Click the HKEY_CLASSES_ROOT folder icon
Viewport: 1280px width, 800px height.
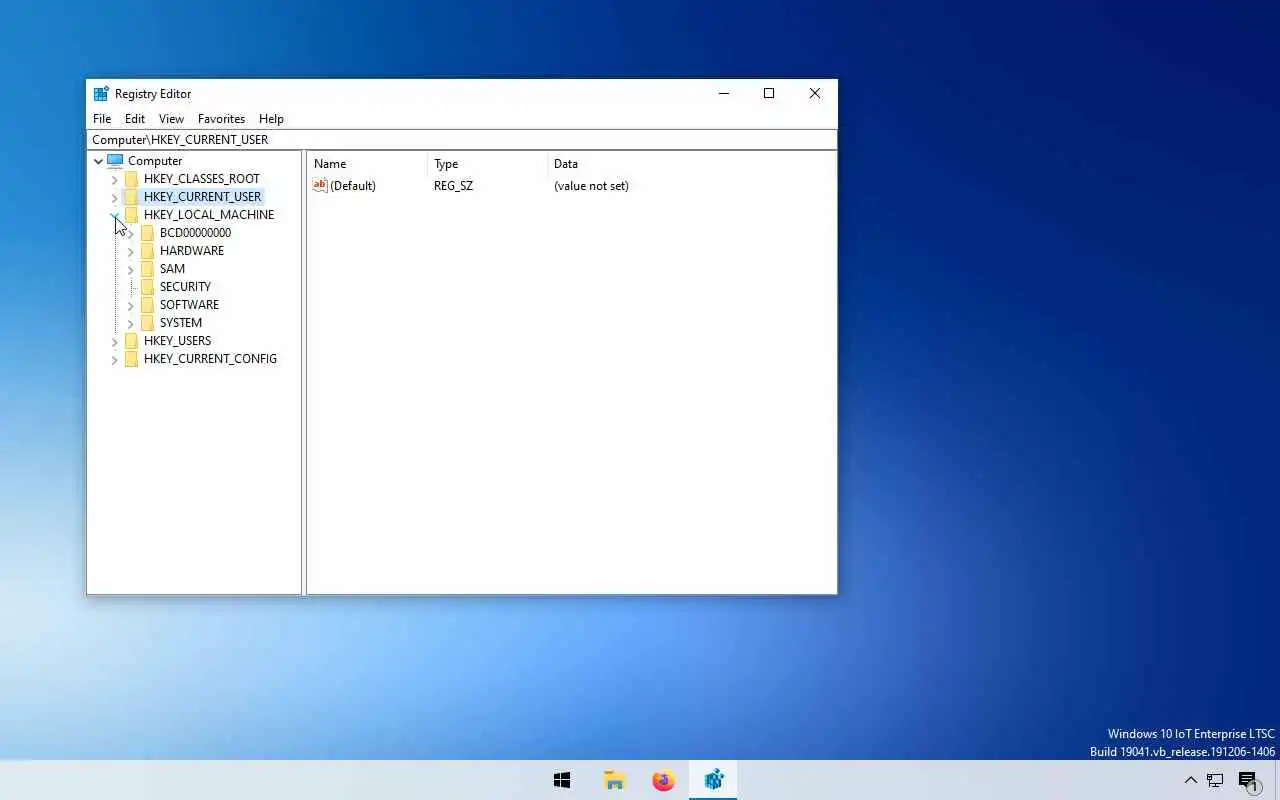131,179
